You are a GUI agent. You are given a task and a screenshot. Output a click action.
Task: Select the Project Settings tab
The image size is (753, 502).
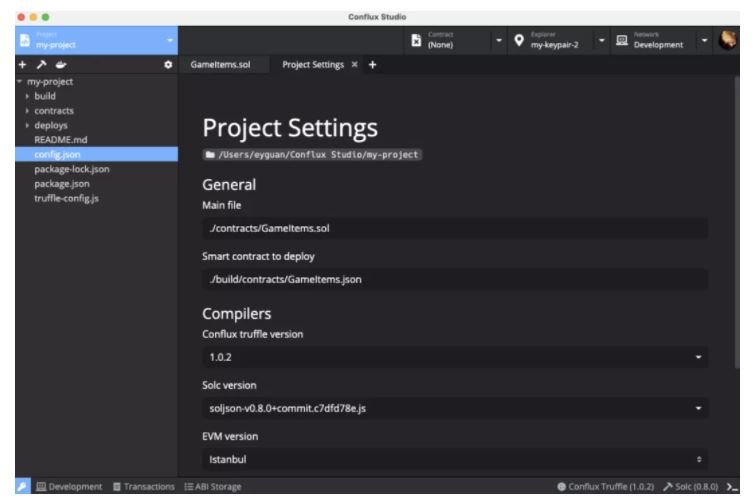pyautogui.click(x=313, y=64)
